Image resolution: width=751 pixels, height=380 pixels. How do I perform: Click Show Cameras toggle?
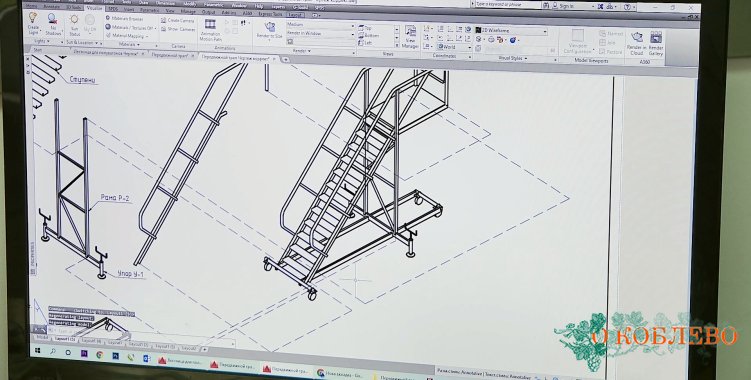click(177, 29)
